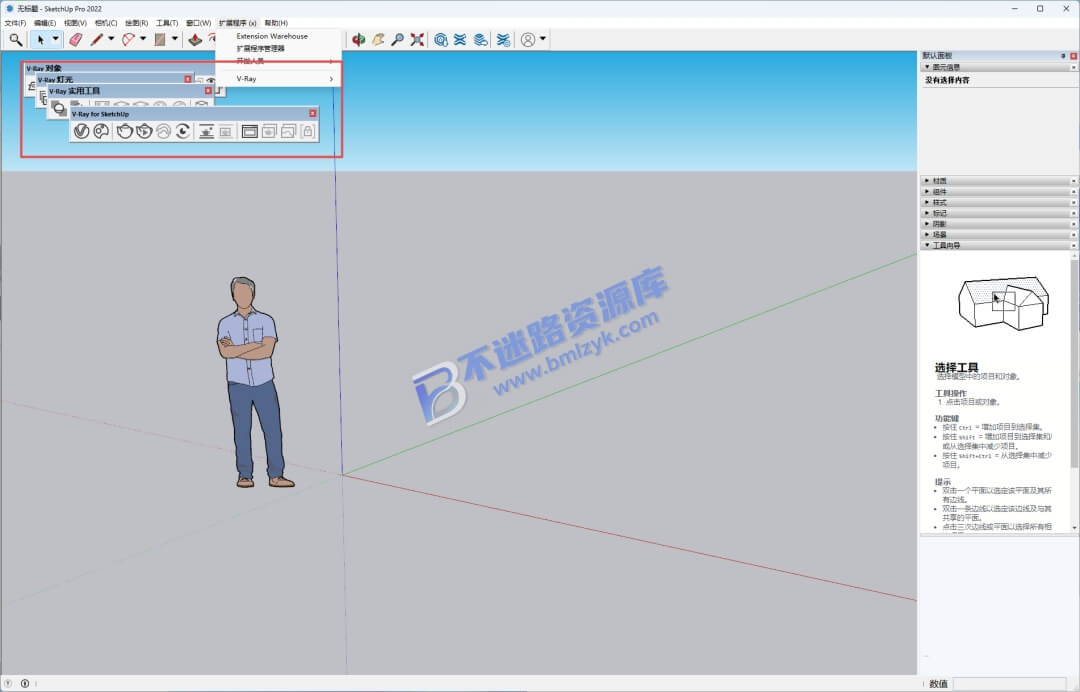Viewport: 1080px width, 692px height.
Task: Collapse the 图元信息 panel
Action: 998,67
